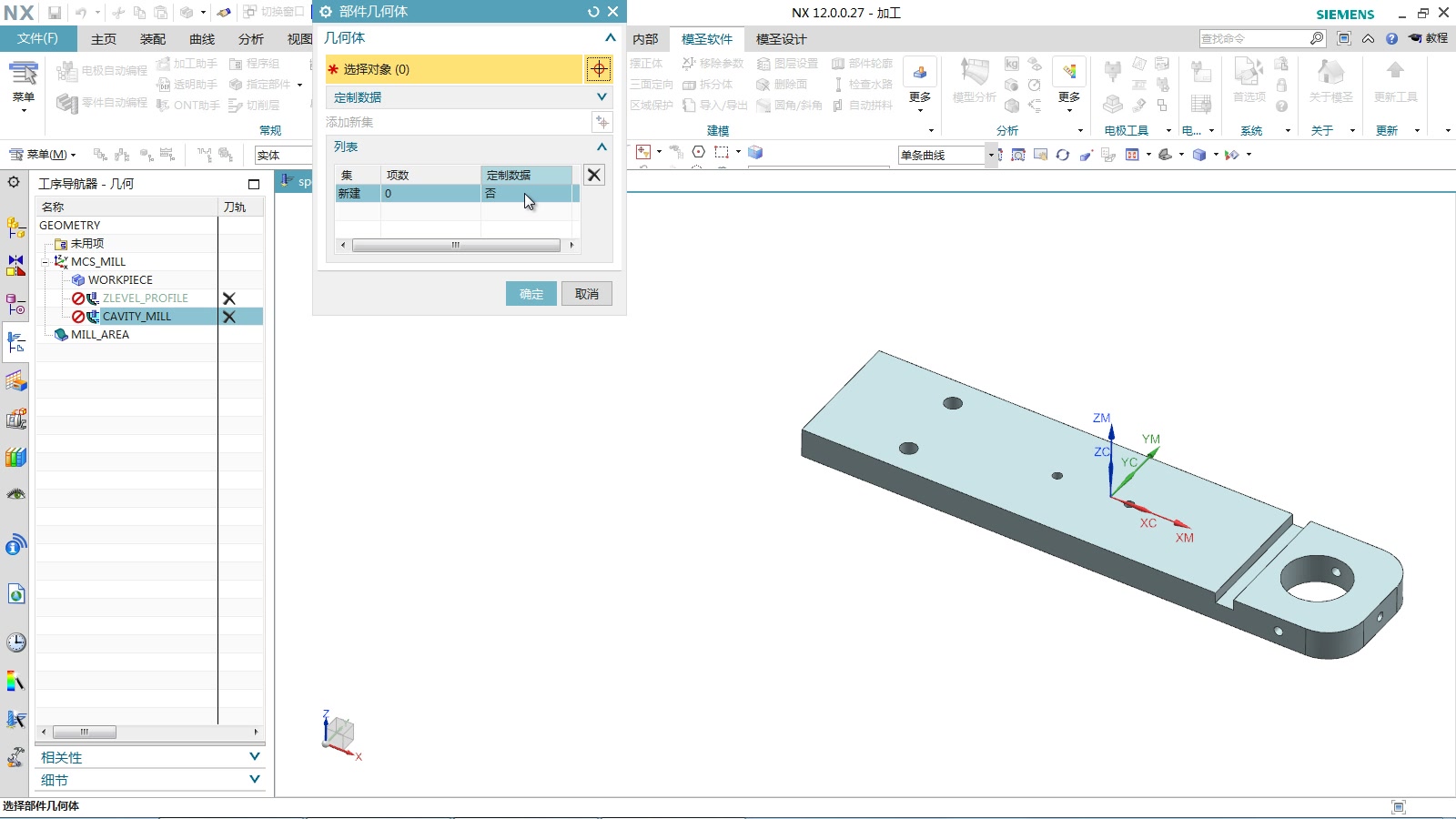Click the 查找命令 search field
Image resolution: width=1456 pixels, height=819 pixels.
coord(1254,38)
